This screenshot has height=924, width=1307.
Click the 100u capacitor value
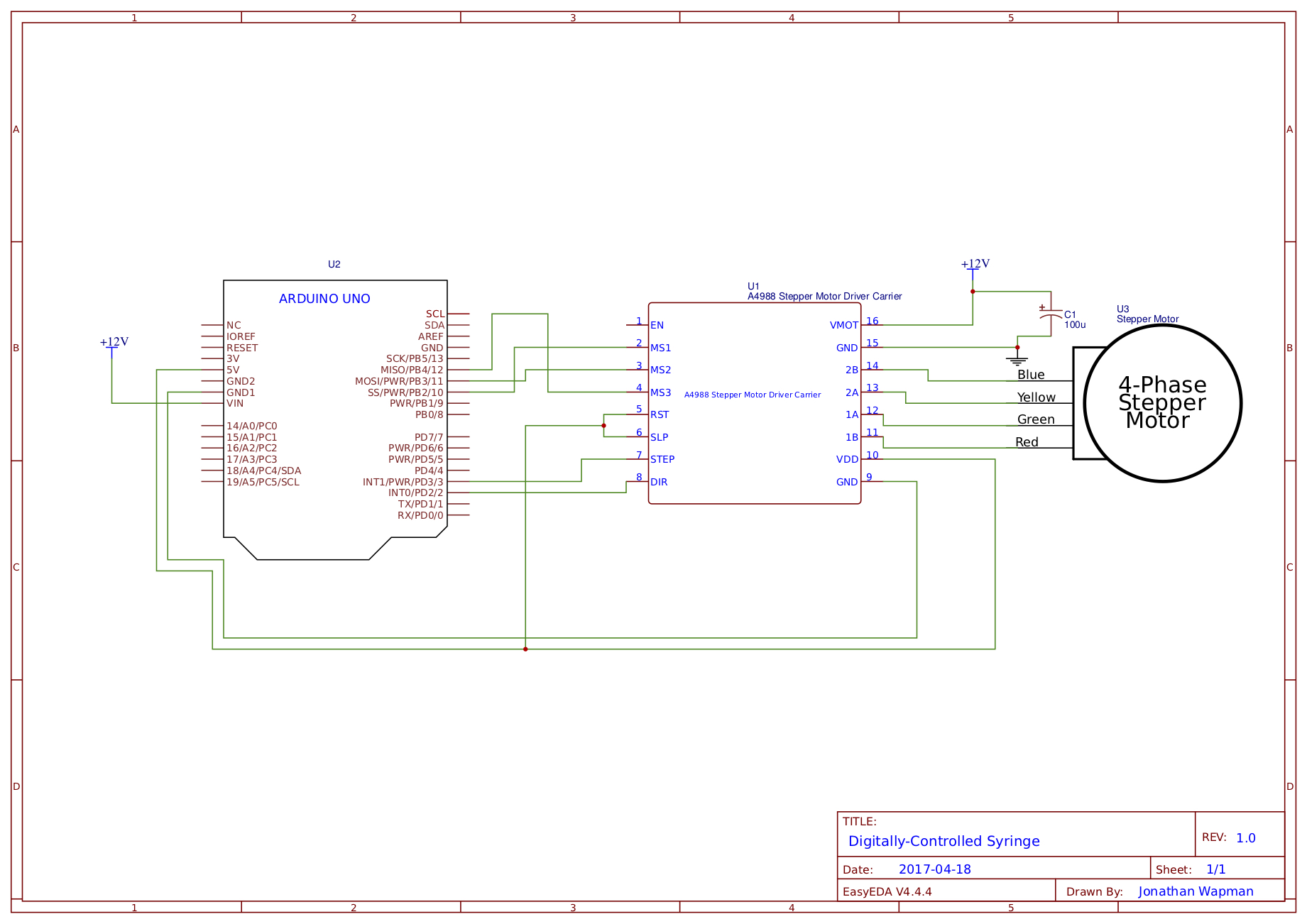click(1075, 325)
